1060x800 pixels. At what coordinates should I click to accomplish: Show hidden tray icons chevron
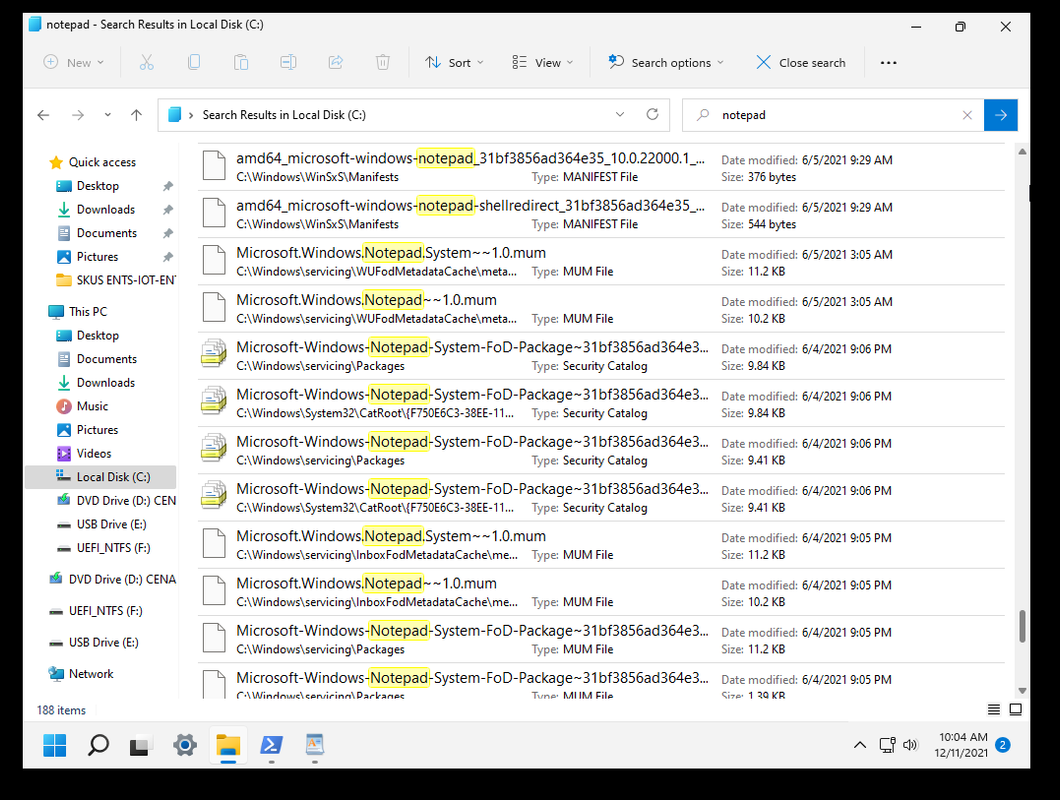[x=860, y=745]
